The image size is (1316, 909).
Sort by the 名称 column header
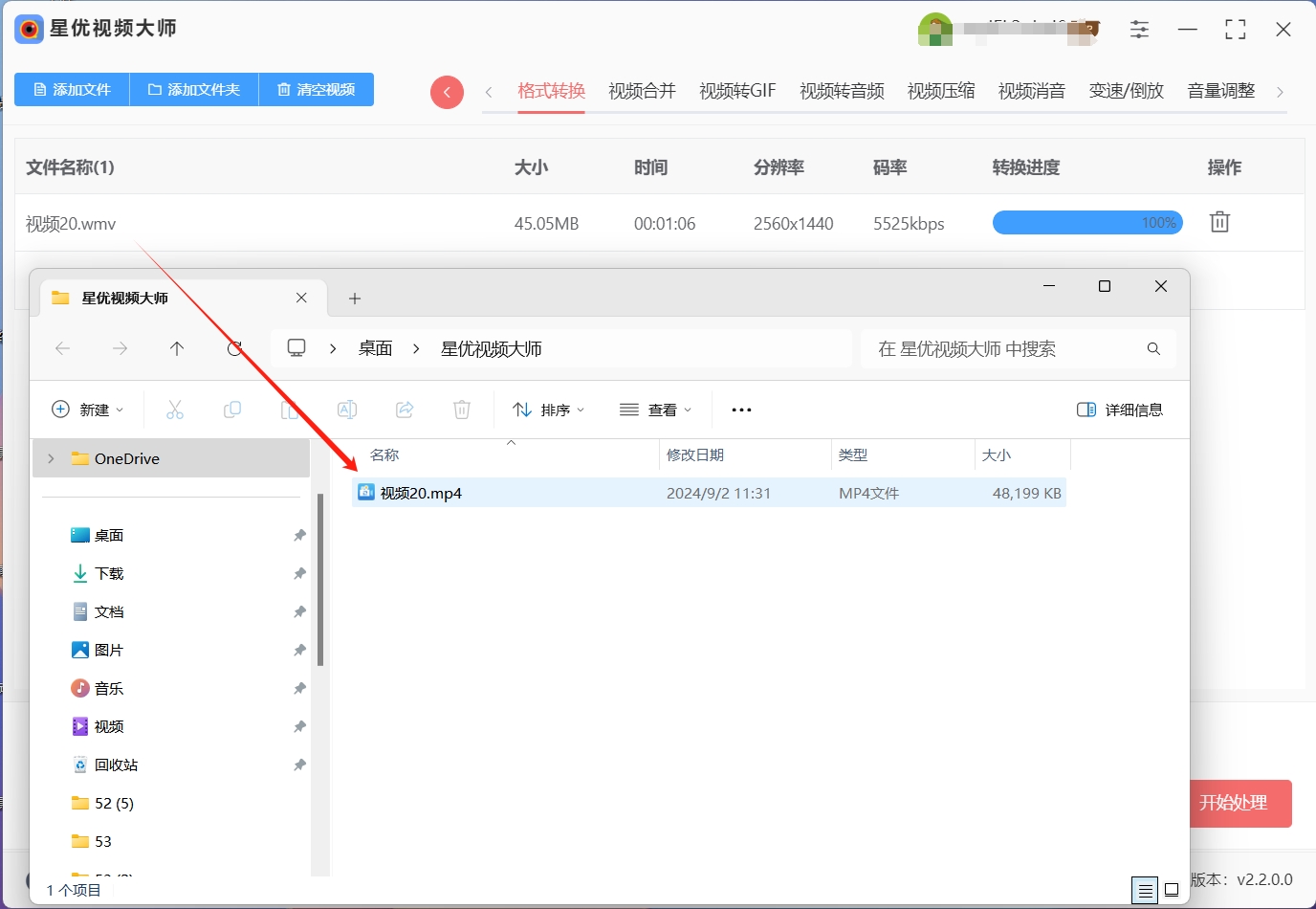pos(384,455)
